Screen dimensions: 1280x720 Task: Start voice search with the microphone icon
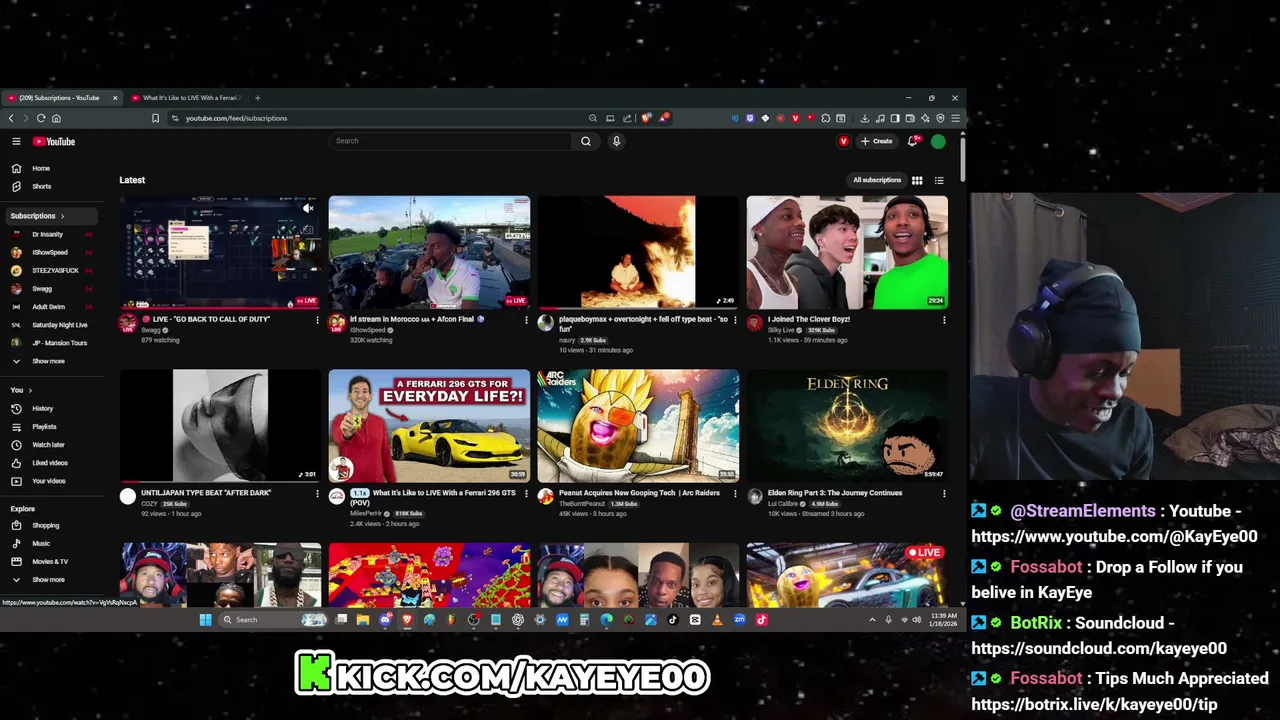click(x=616, y=141)
